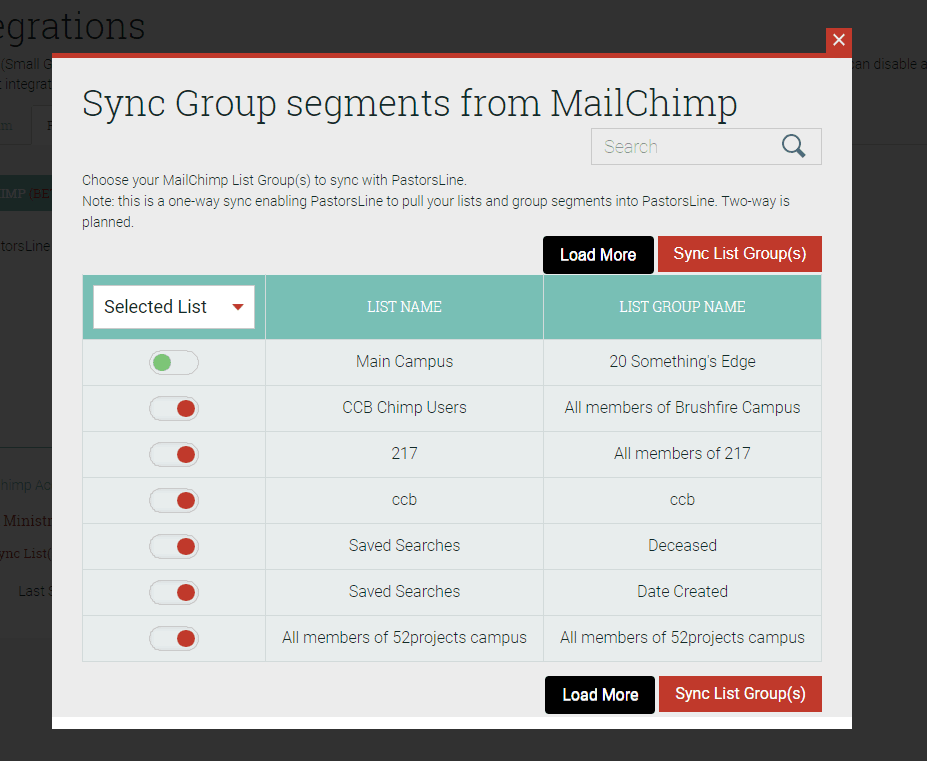Toggle sync for the ccb row
927x761 pixels.
point(174,501)
